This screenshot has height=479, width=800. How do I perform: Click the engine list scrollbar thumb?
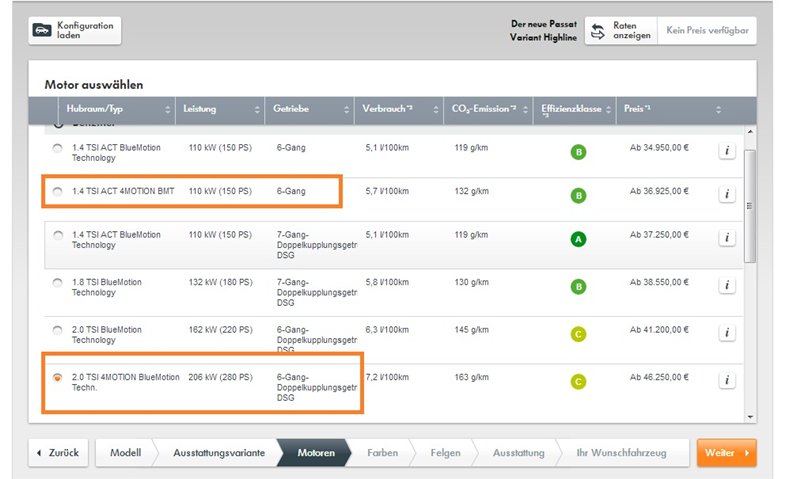749,206
